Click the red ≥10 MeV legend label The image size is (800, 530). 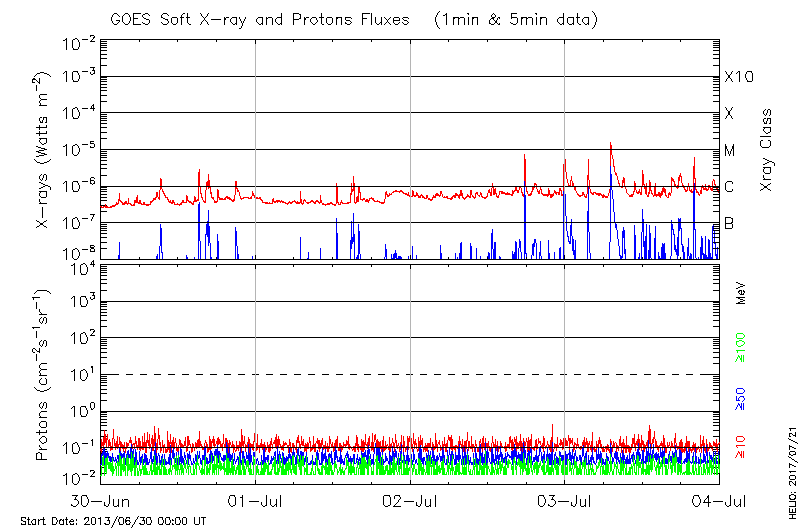(741, 448)
